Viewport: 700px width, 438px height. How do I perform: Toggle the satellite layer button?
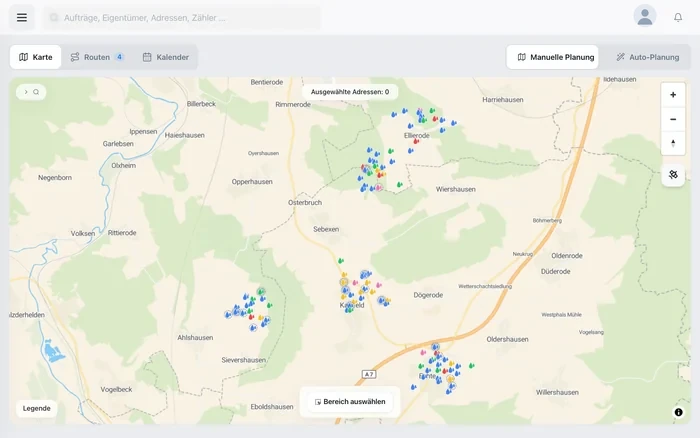coord(673,175)
